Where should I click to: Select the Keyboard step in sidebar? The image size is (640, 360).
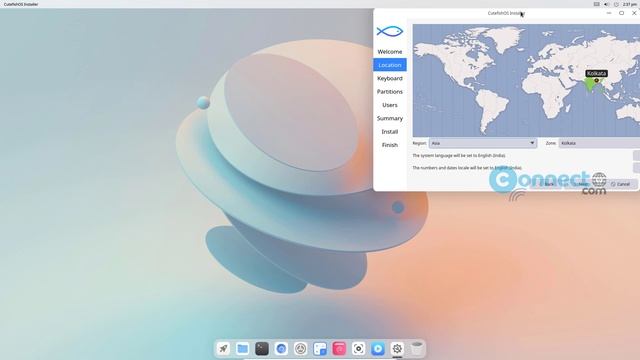pos(390,78)
